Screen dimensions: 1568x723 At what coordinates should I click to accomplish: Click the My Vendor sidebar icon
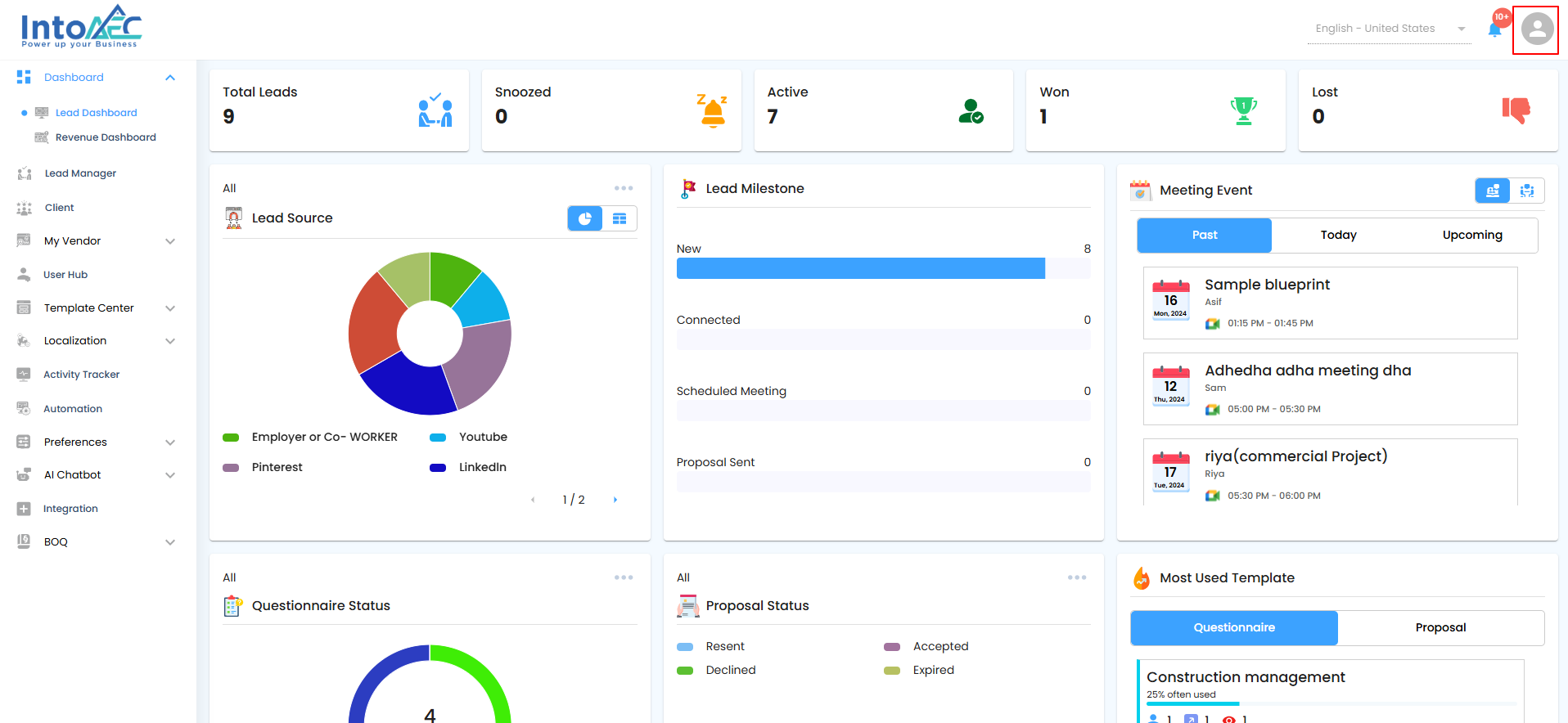coord(24,241)
